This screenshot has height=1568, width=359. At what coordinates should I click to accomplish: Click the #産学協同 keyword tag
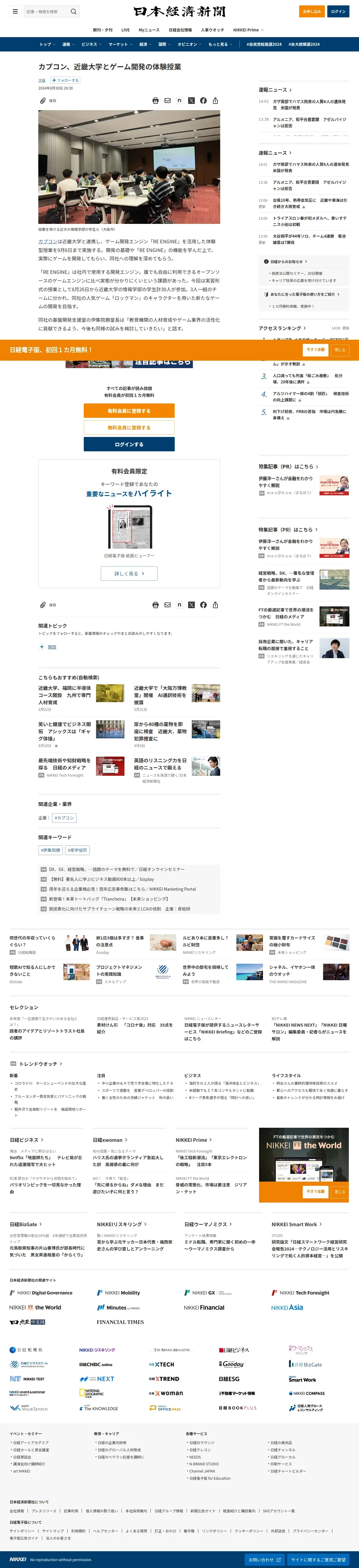tap(77, 850)
